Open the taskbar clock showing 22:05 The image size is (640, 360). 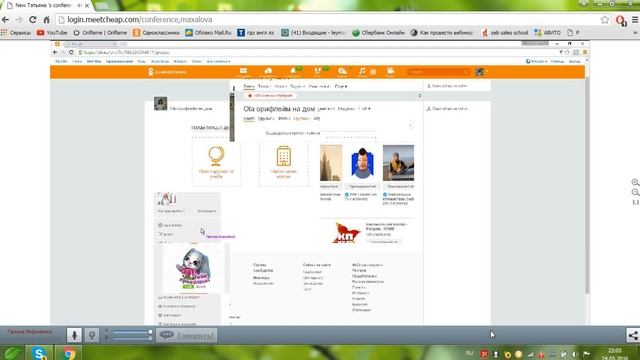[615, 354]
